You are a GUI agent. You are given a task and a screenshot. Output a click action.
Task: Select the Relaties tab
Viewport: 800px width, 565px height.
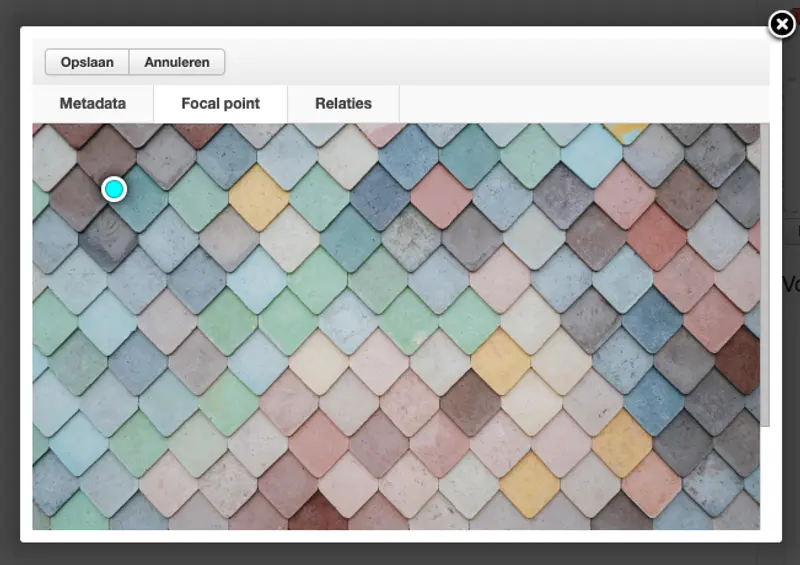[x=343, y=104]
